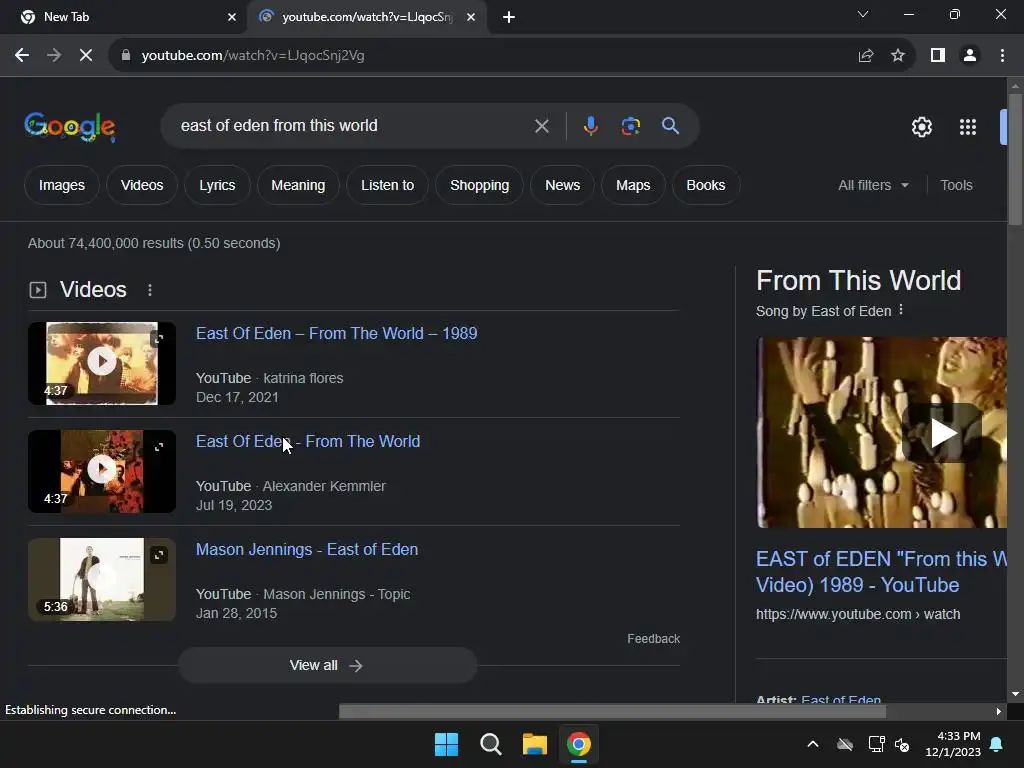This screenshot has height=768, width=1024.
Task: Open the browser side panel
Action: pyautogui.click(x=938, y=56)
